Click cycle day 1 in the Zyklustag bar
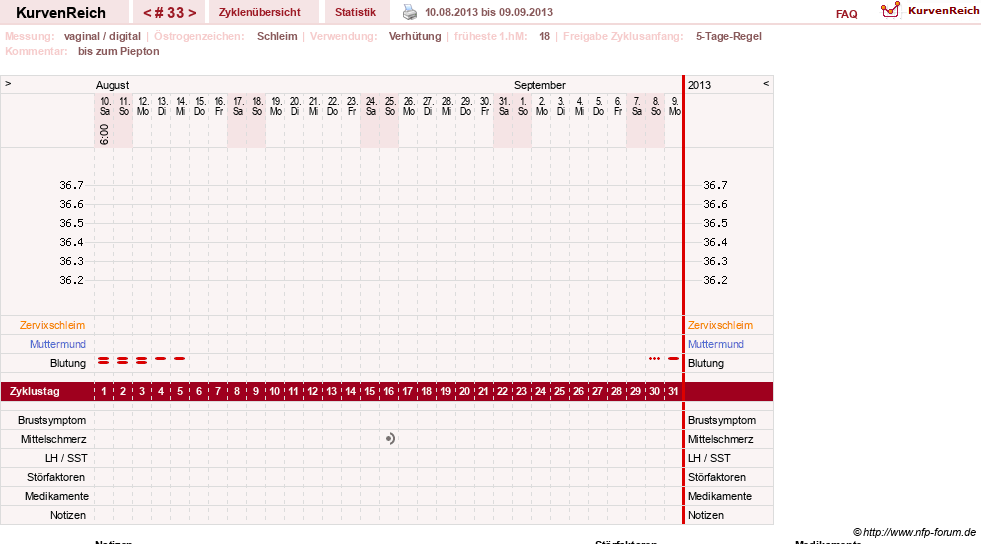This screenshot has height=544, width=981. click(104, 391)
